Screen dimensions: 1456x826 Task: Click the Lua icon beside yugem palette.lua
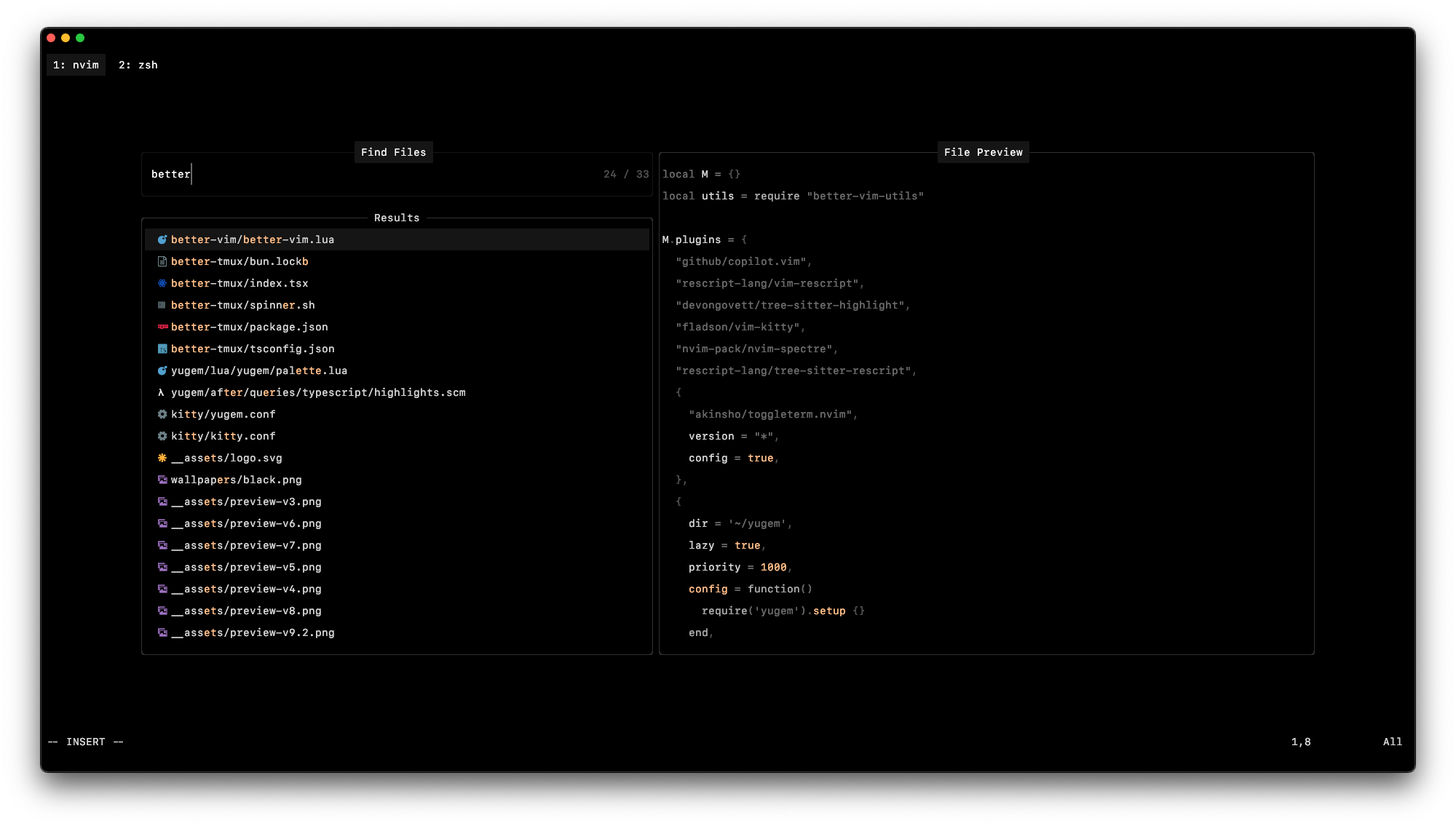click(162, 370)
